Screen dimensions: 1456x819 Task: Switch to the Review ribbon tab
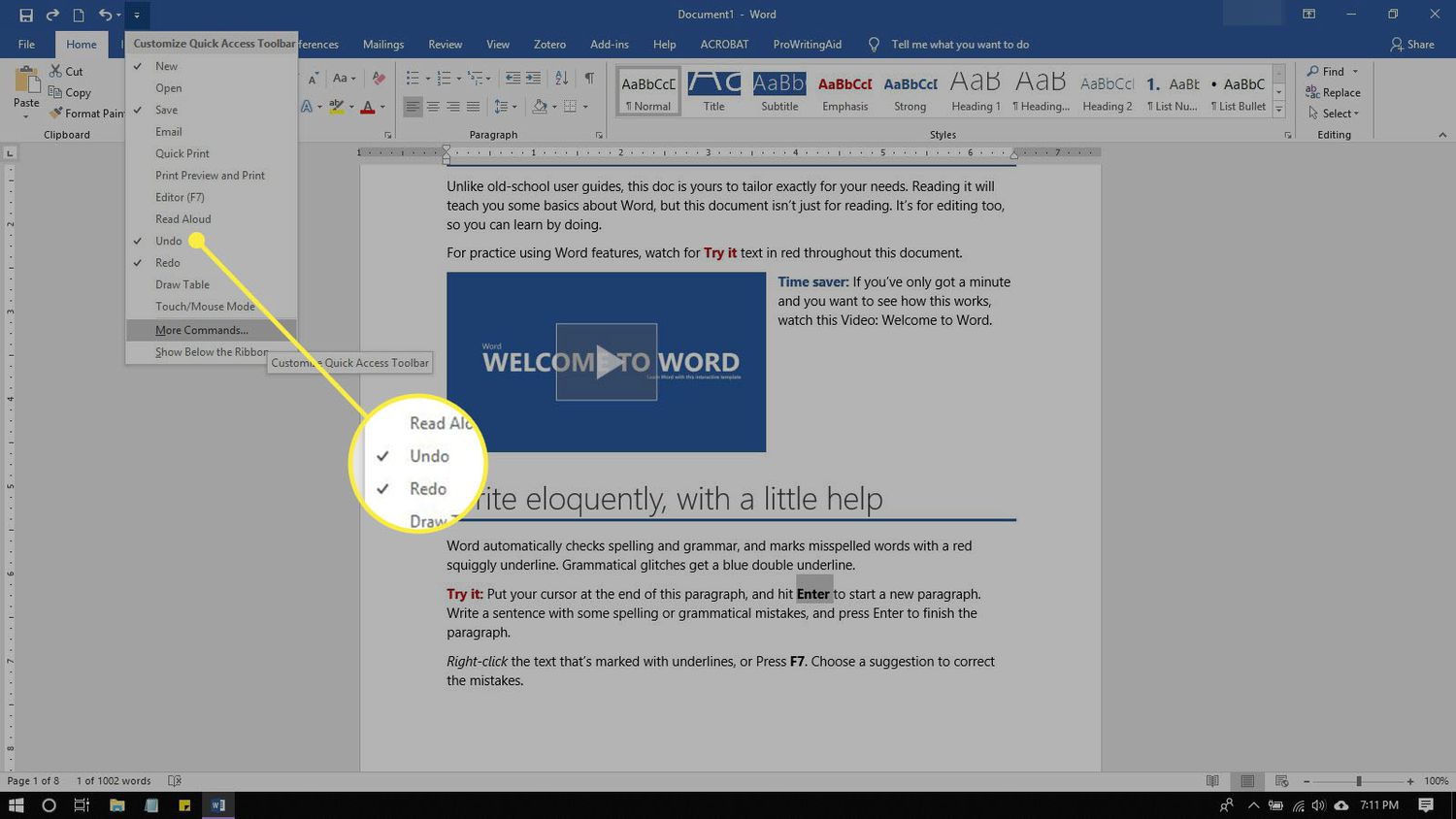pyautogui.click(x=446, y=45)
